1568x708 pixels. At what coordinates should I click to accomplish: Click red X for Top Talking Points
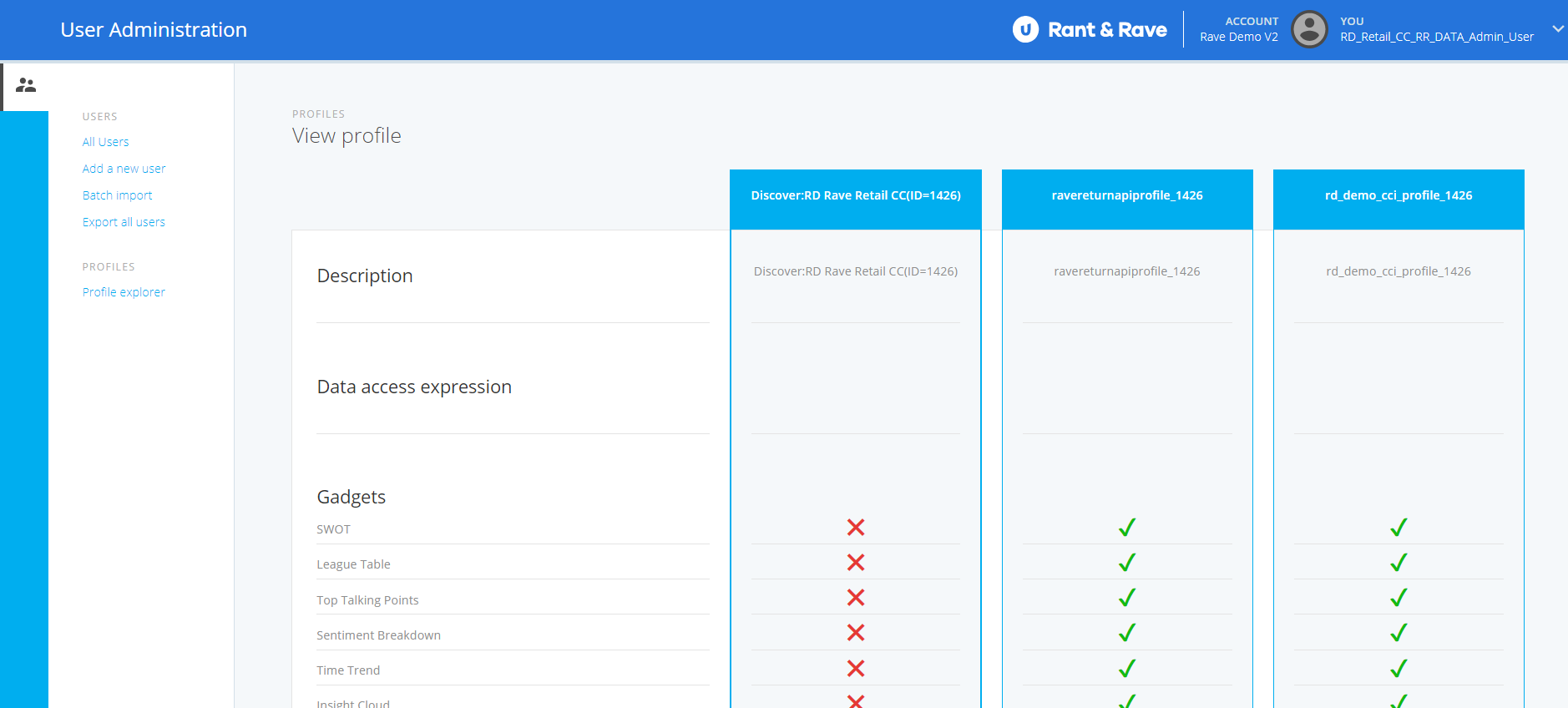click(855, 598)
